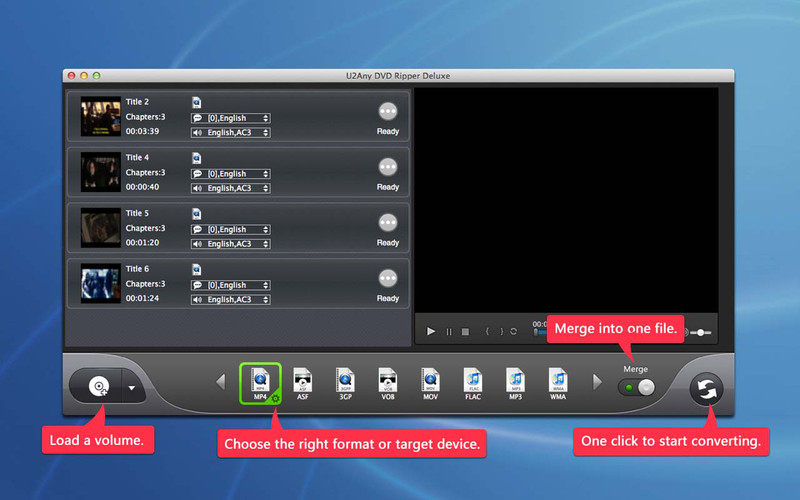This screenshot has width=800, height=500.
Task: Stop the preview playback
Action: click(465, 332)
